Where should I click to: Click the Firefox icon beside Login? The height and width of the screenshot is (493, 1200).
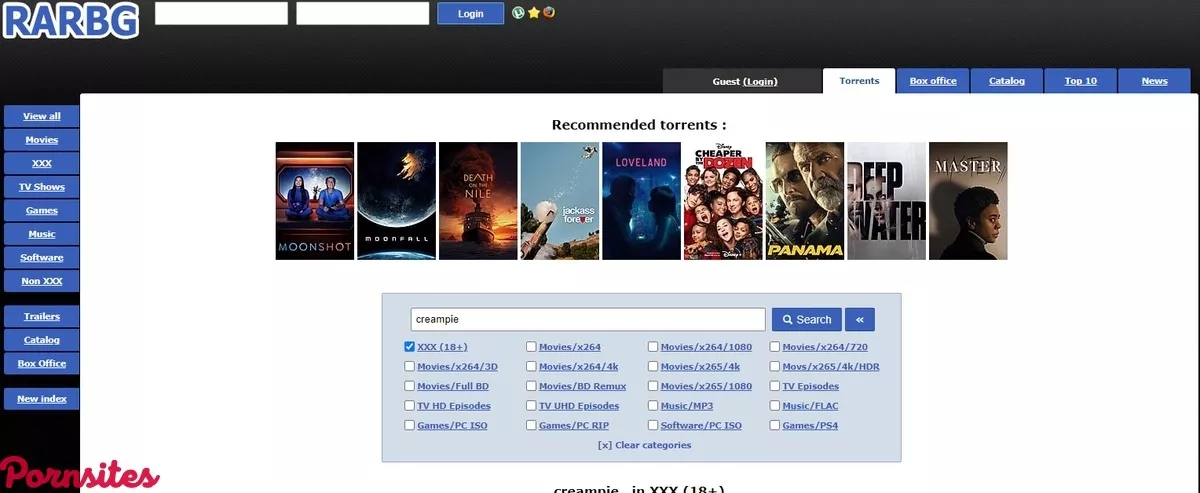pyautogui.click(x=549, y=13)
